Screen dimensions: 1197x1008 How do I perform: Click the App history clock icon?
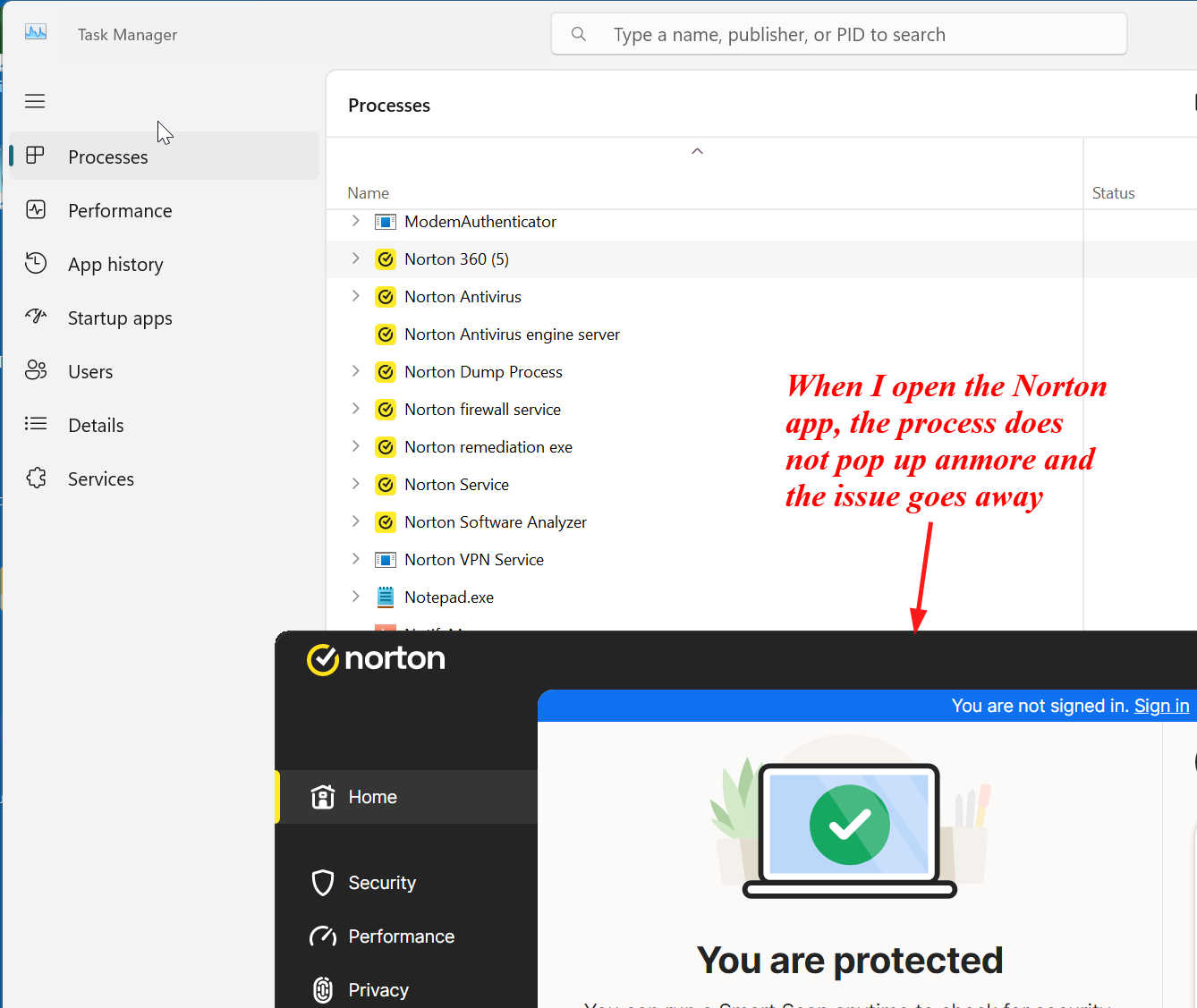(36, 263)
